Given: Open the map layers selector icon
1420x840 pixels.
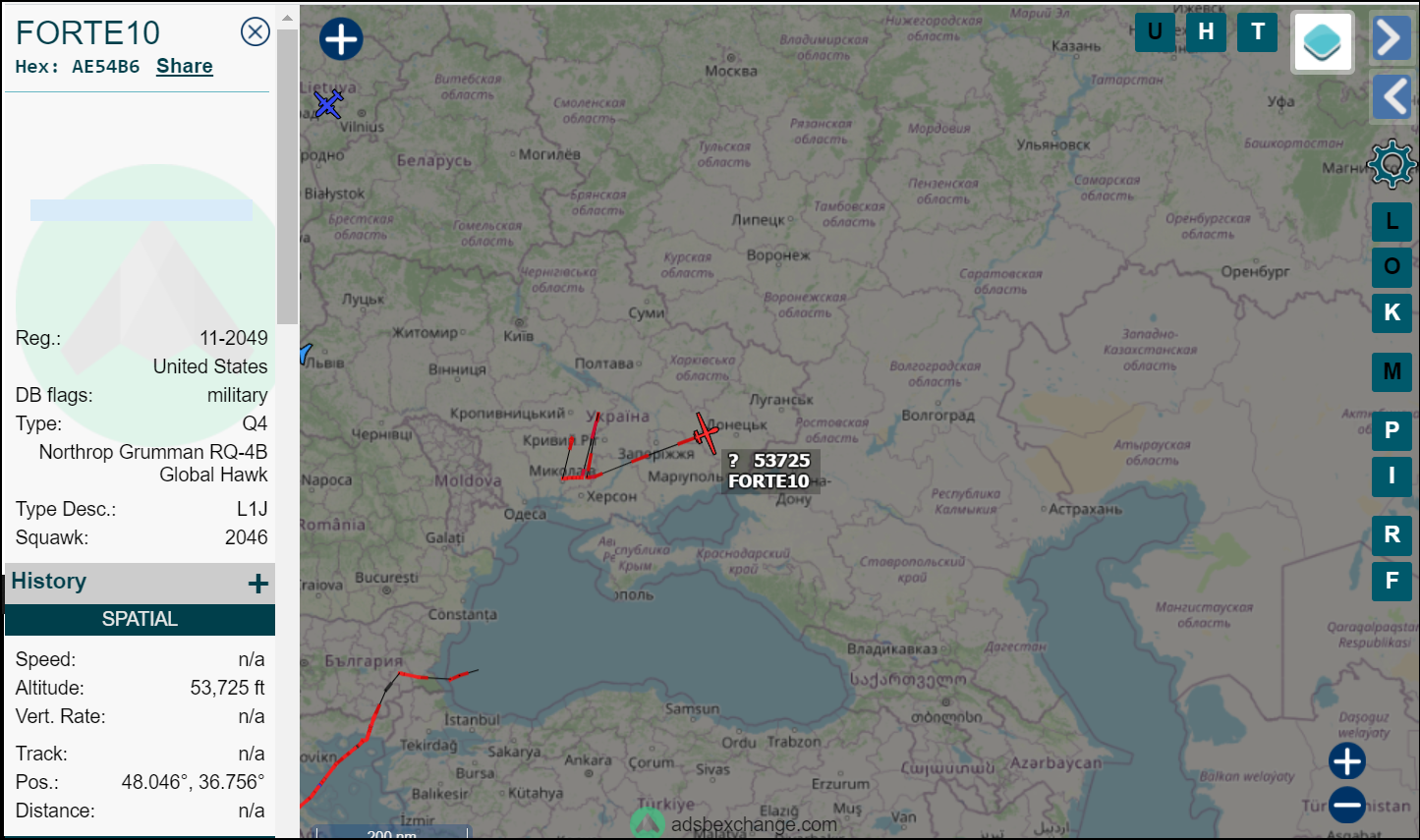Looking at the screenshot, I should point(1323,41).
